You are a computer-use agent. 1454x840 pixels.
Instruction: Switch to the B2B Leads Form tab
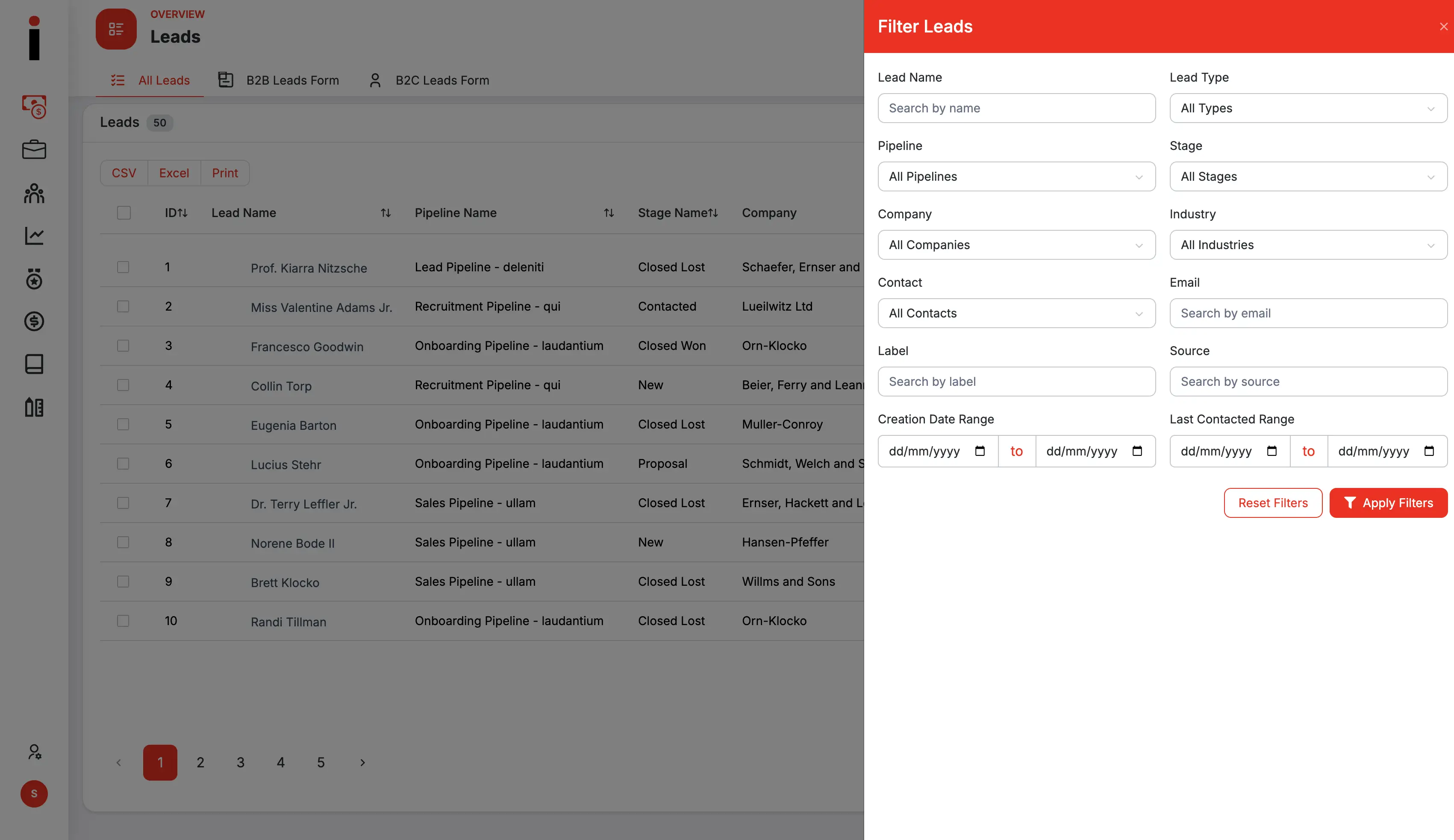point(279,80)
